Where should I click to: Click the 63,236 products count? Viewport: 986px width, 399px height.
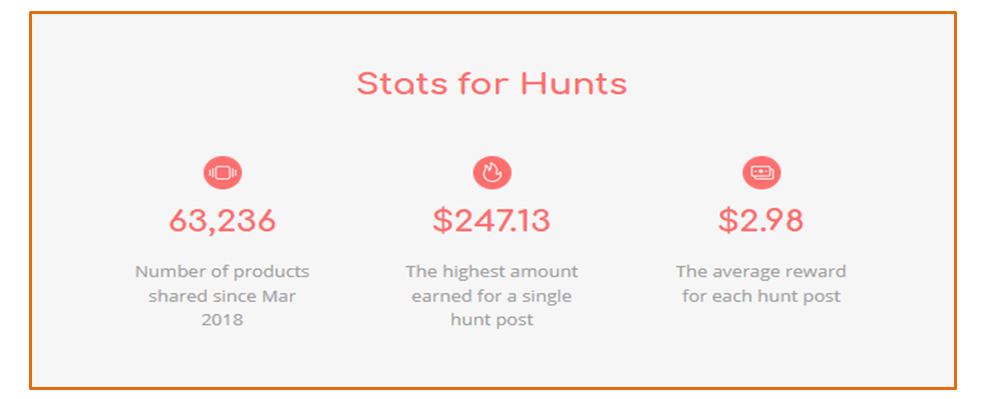coord(223,221)
